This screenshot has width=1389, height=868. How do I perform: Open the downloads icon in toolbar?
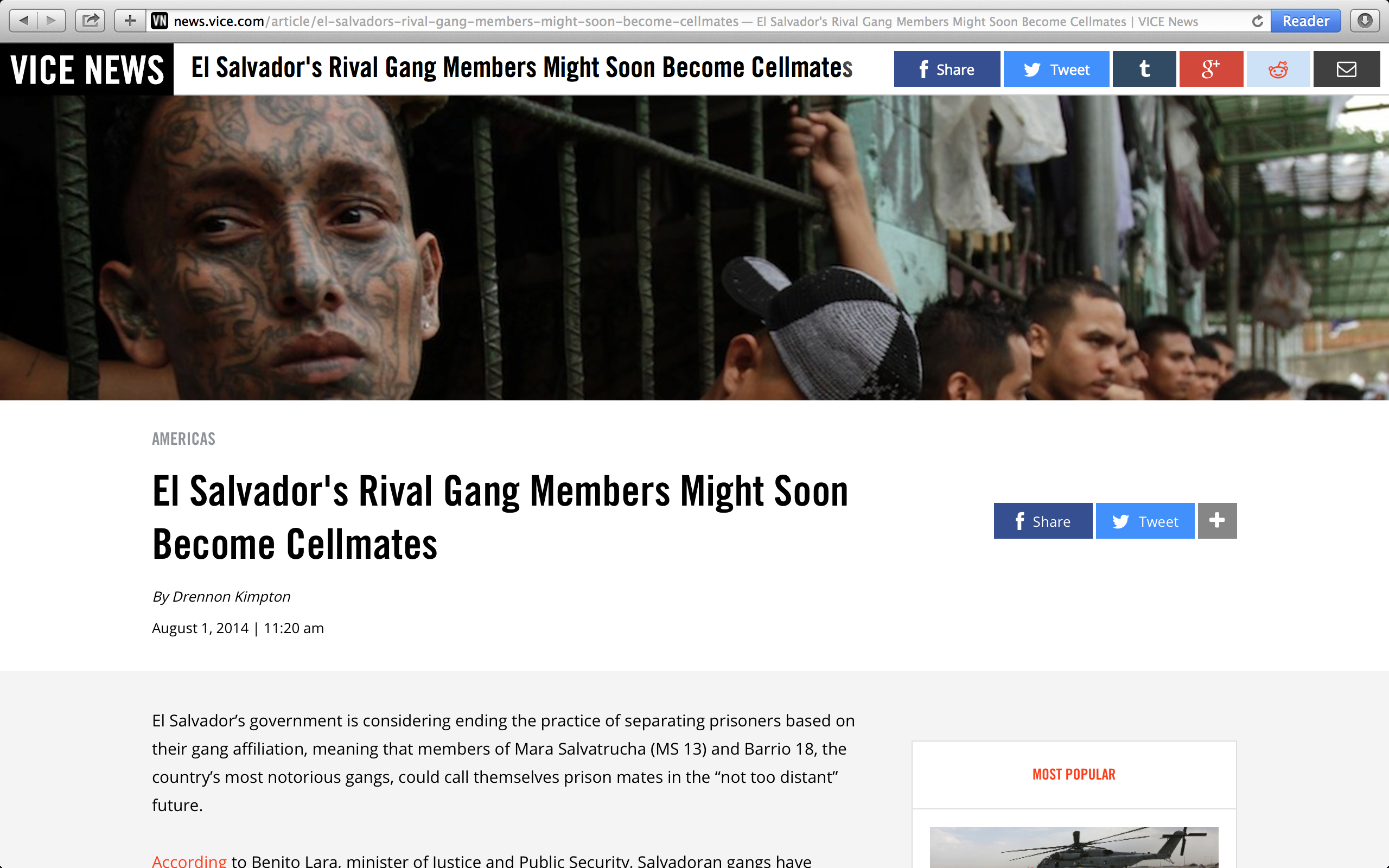point(1365,21)
